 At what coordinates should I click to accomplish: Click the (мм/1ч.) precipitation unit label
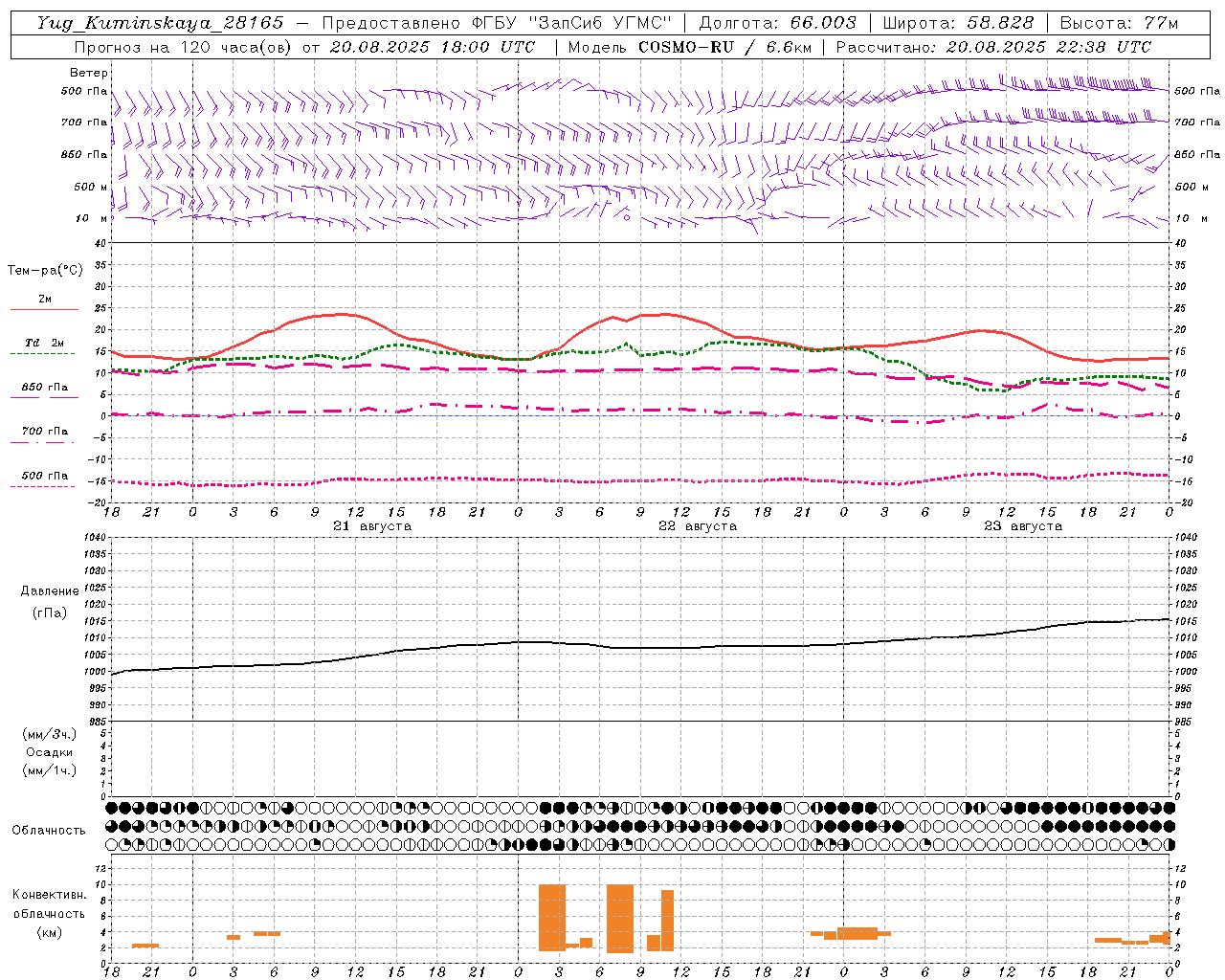coord(50,770)
